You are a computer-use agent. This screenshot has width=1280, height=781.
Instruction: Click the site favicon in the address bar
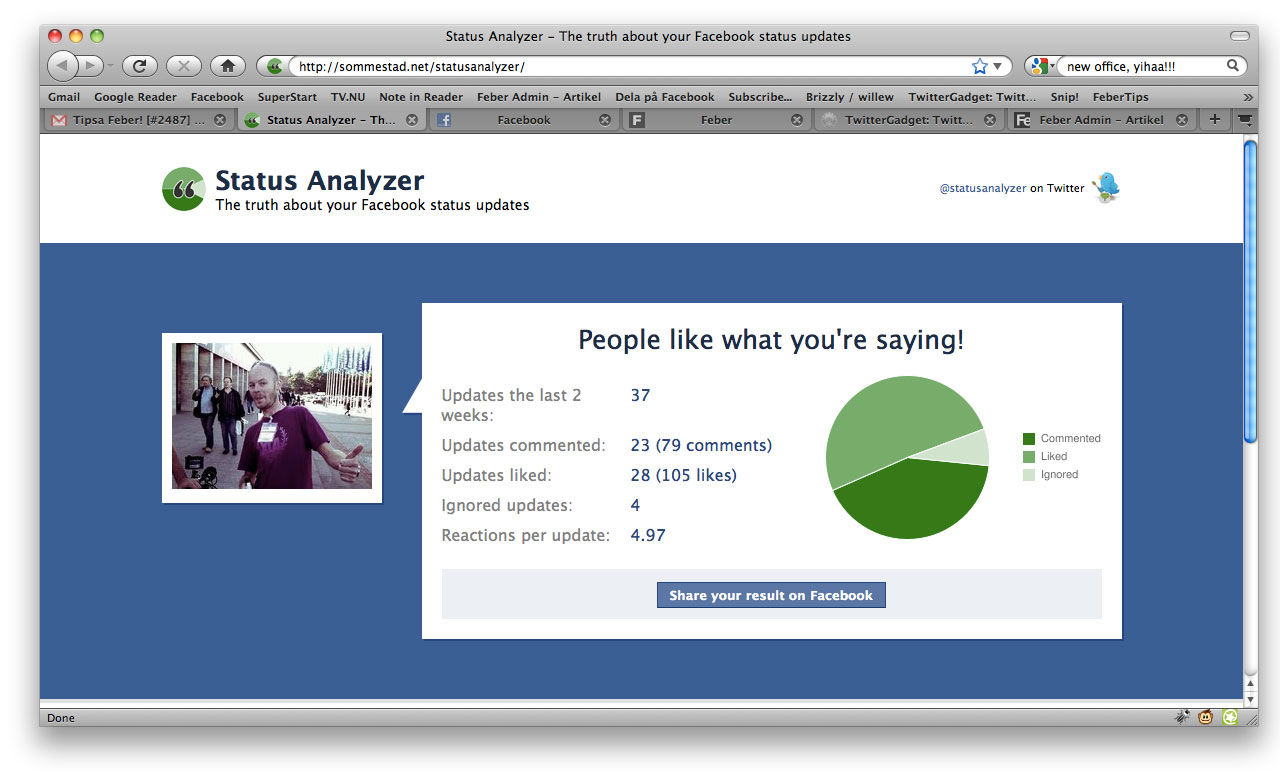(273, 64)
